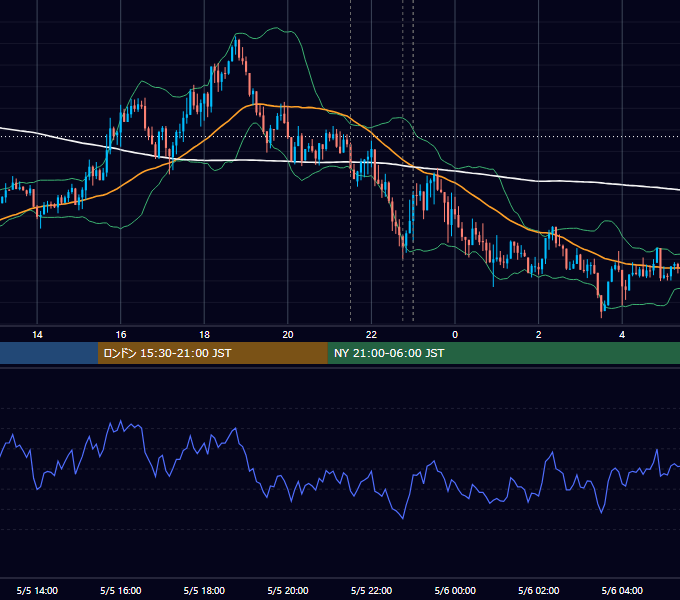Click the 5/5 22:00 date label
The height and width of the screenshot is (600, 680).
pos(371,590)
